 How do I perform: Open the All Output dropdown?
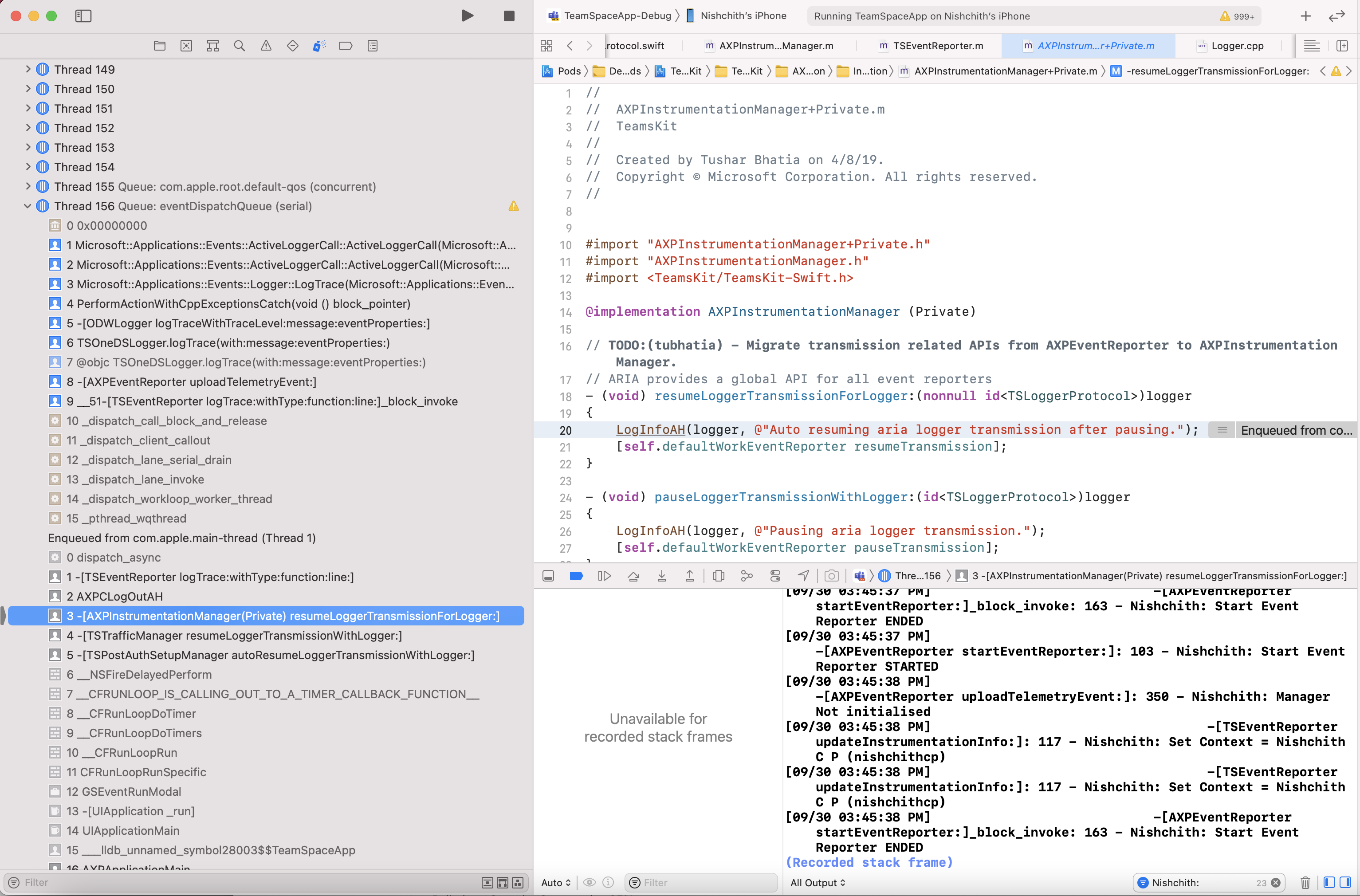point(817,882)
